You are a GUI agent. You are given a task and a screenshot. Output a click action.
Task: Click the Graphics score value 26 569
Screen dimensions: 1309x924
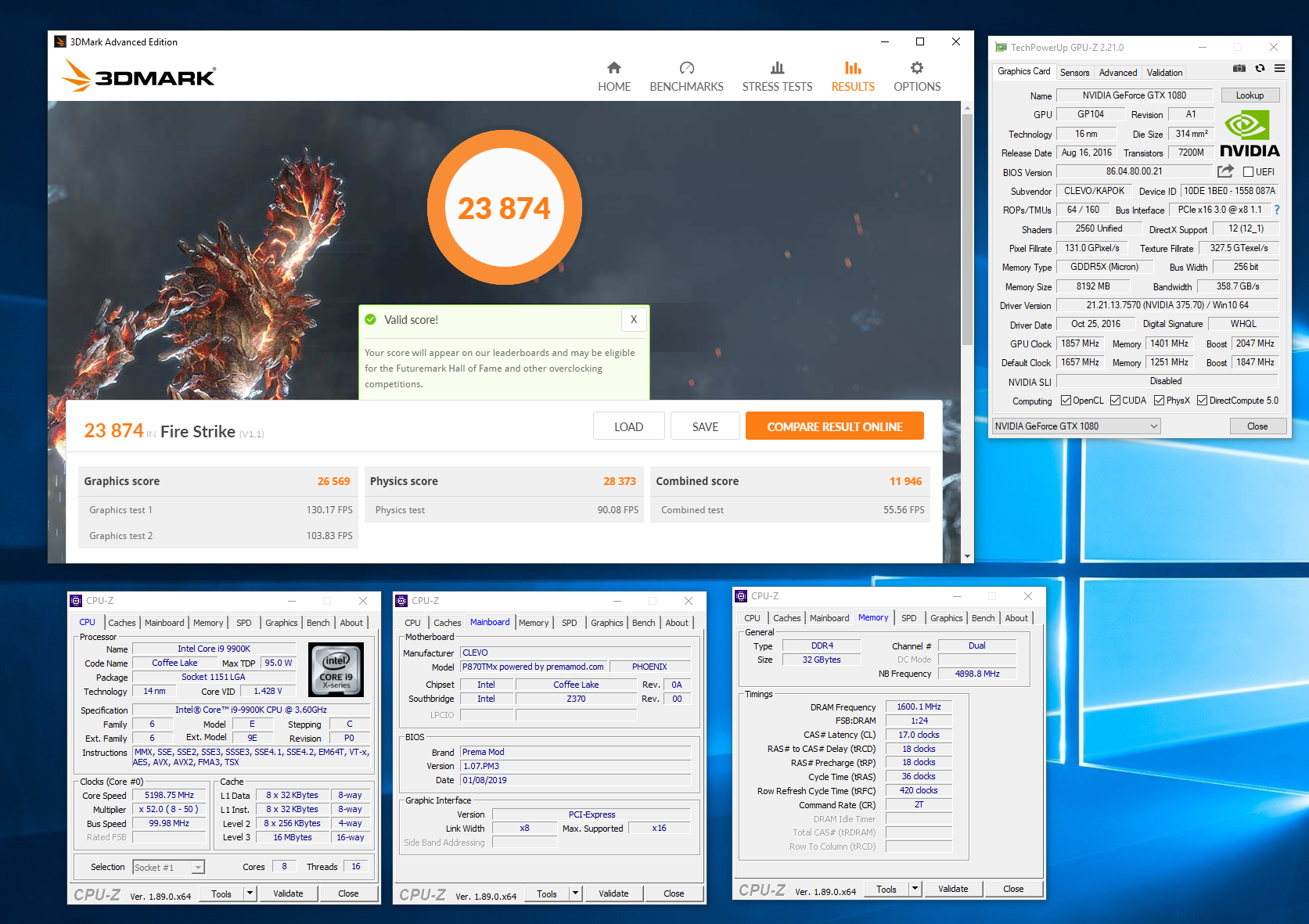pyautogui.click(x=333, y=481)
